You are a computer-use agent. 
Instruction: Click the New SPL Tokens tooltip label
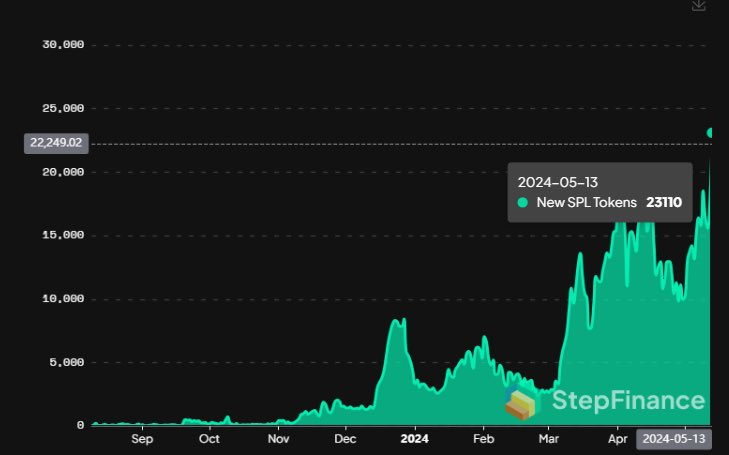587,202
